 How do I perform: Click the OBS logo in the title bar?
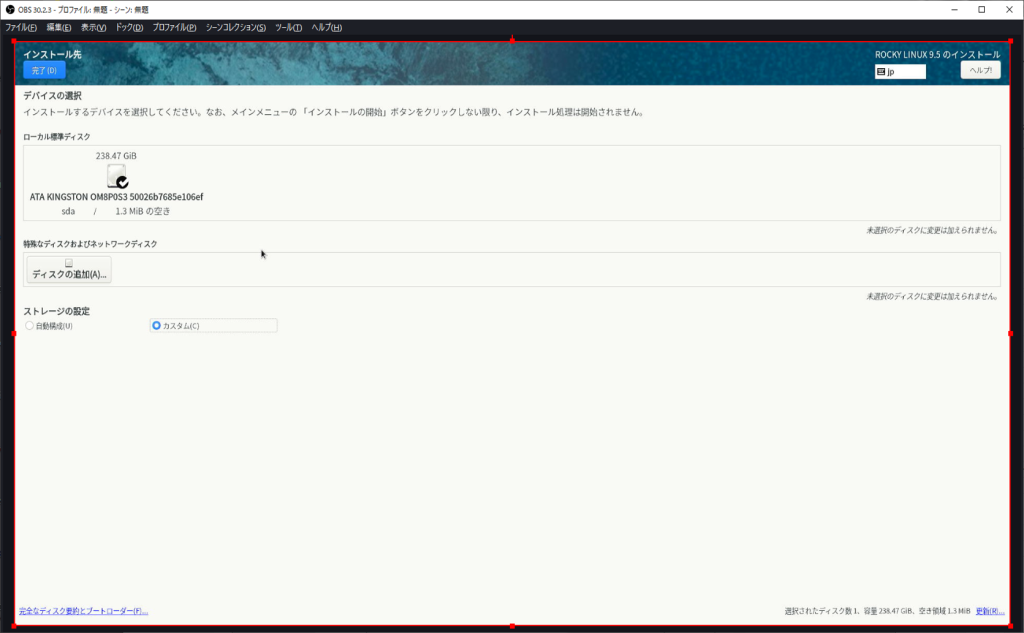pyautogui.click(x=9, y=9)
